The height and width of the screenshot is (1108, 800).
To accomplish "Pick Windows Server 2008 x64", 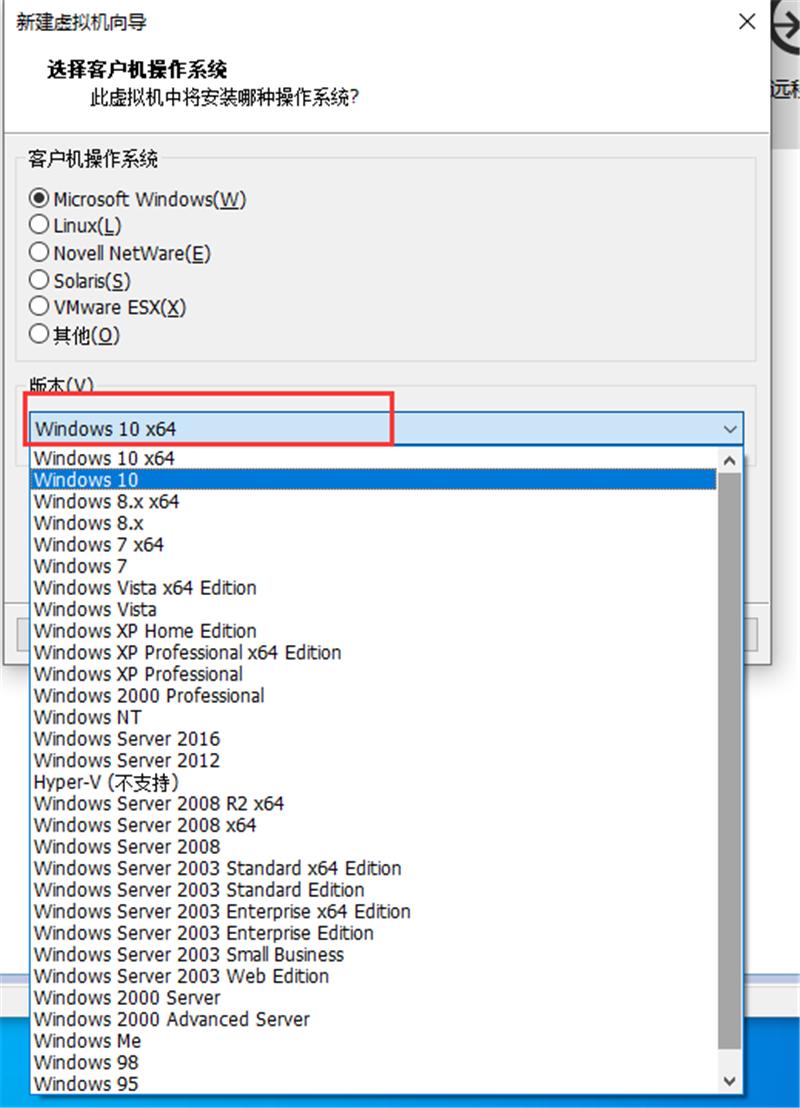I will point(374,825).
